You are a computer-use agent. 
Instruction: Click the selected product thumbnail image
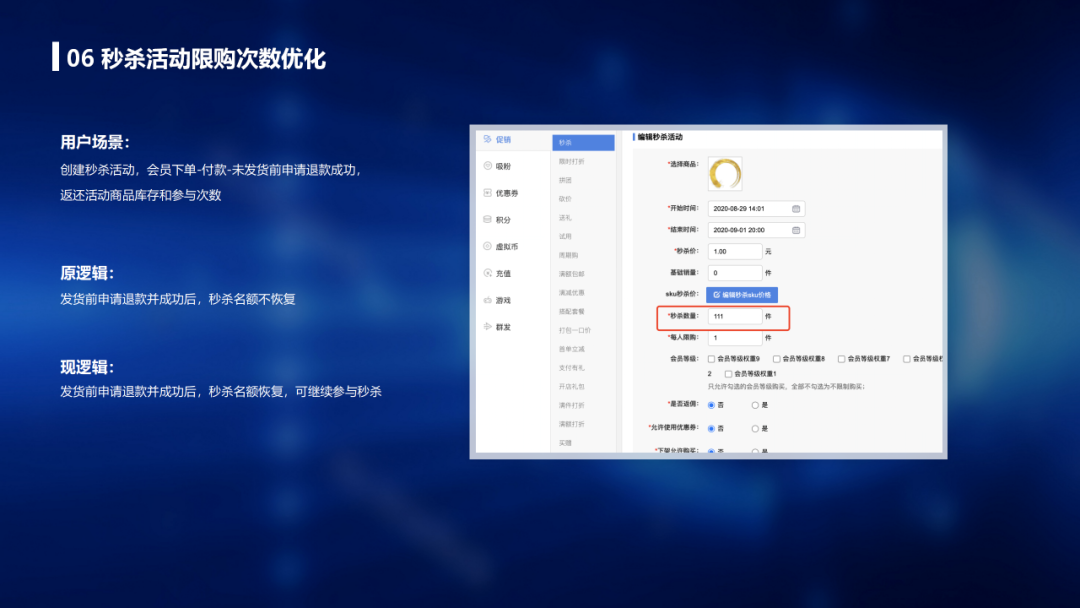(724, 173)
